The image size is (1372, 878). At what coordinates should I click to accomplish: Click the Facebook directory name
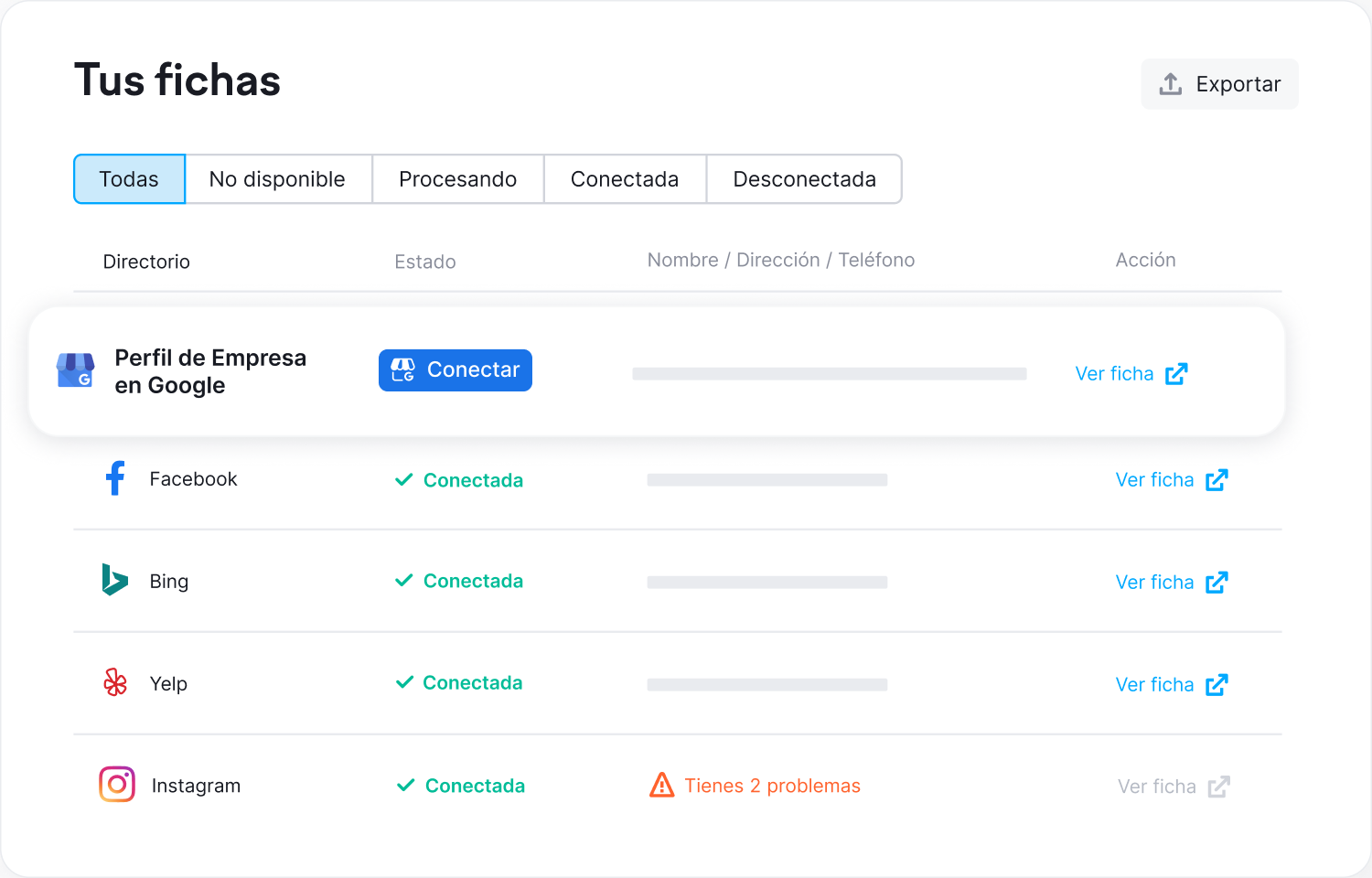(x=193, y=479)
